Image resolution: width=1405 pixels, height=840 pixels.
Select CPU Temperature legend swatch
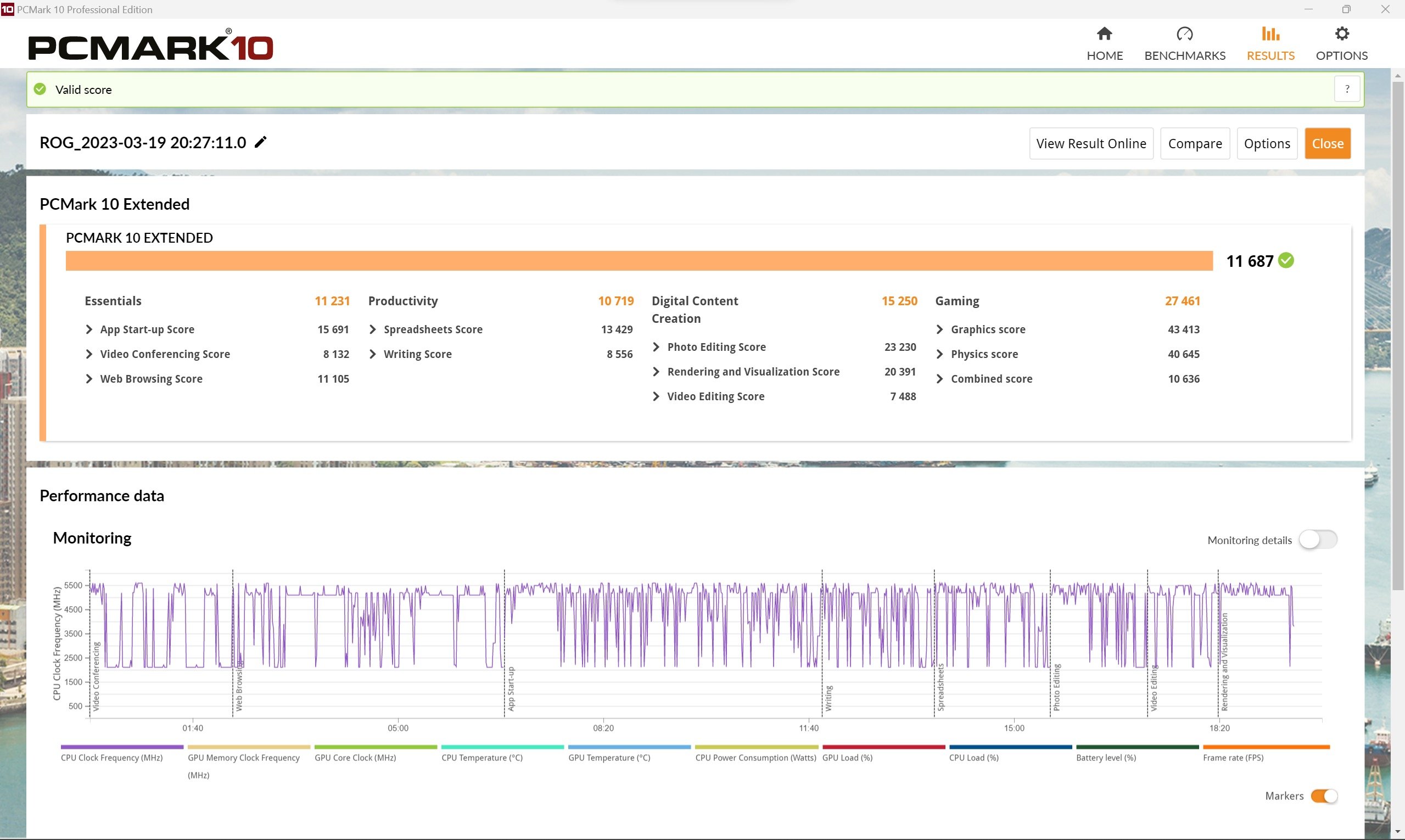(x=503, y=747)
